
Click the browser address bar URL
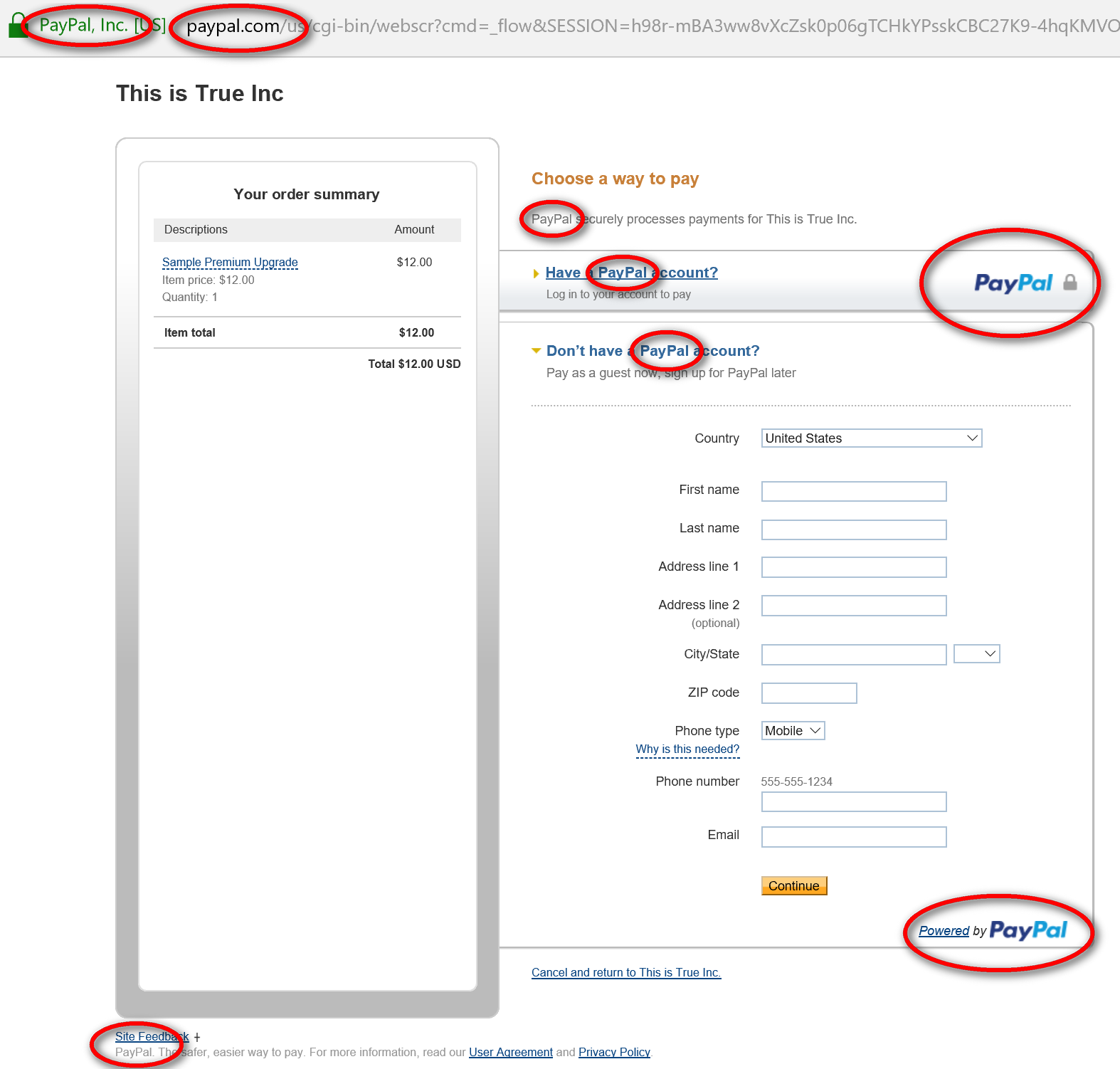pyautogui.click(x=640, y=26)
